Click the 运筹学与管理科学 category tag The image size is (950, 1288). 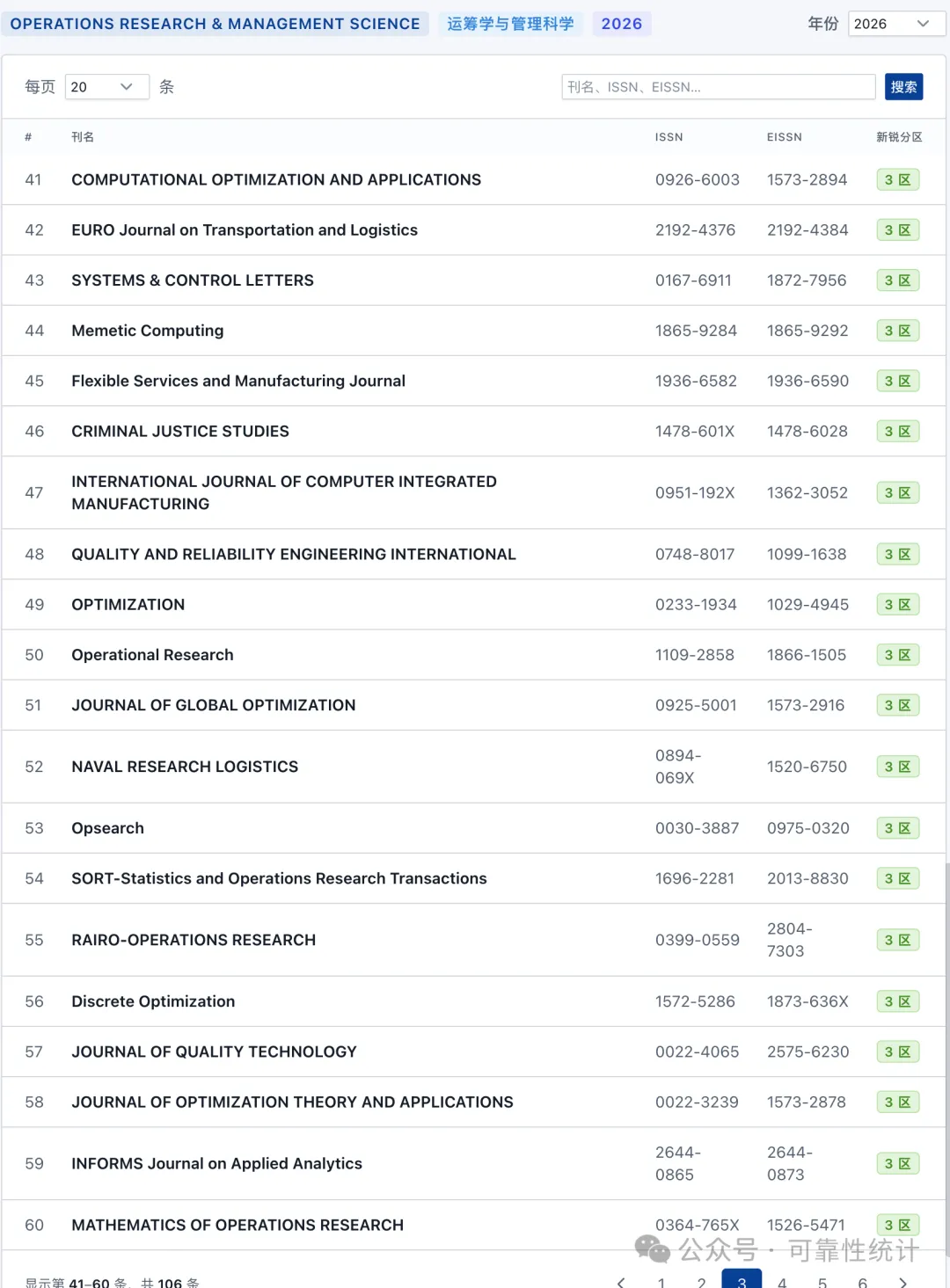tap(510, 24)
